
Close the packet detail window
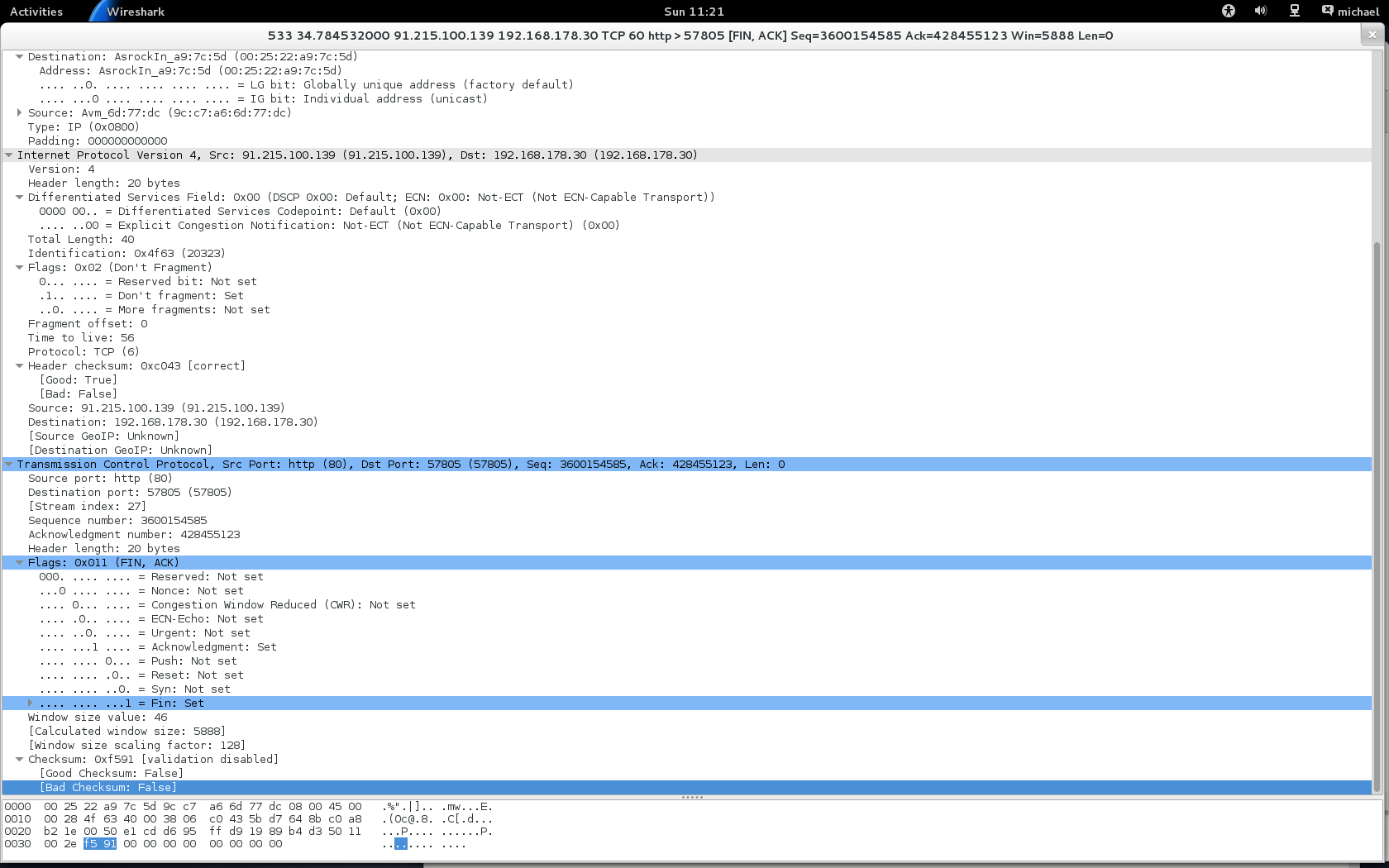click(1372, 35)
